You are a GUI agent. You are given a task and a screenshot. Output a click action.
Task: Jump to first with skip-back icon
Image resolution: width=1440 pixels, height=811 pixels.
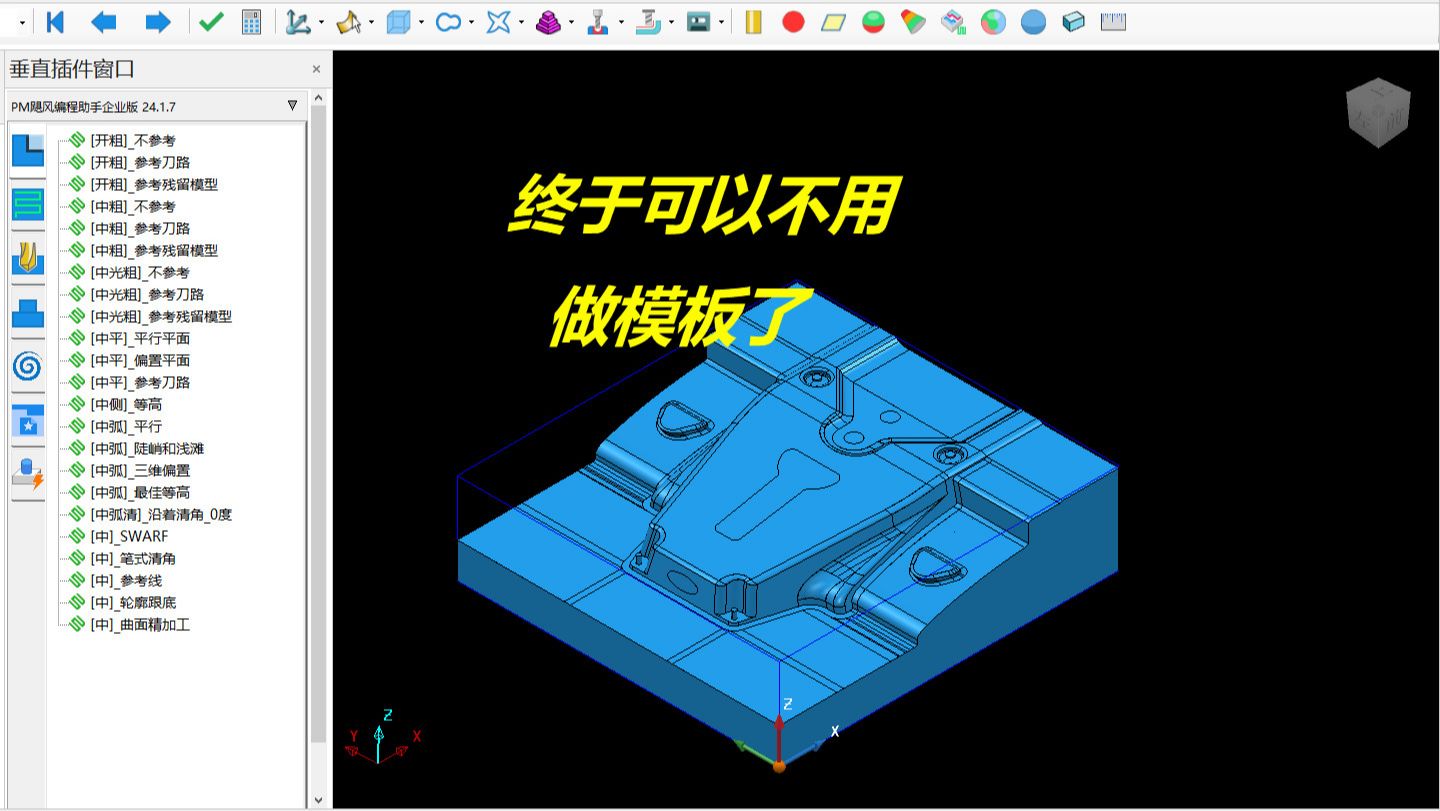(55, 22)
